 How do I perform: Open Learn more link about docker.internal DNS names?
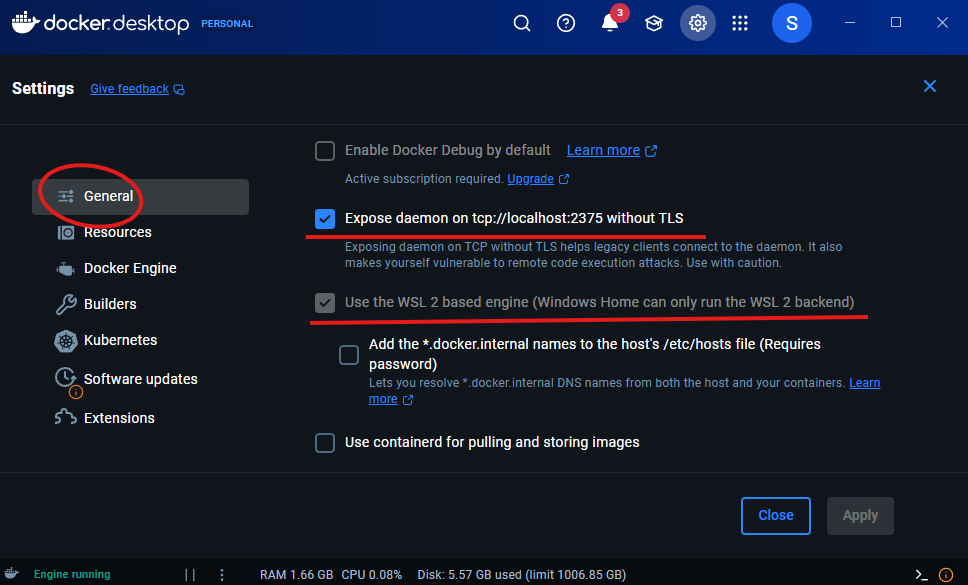(864, 383)
